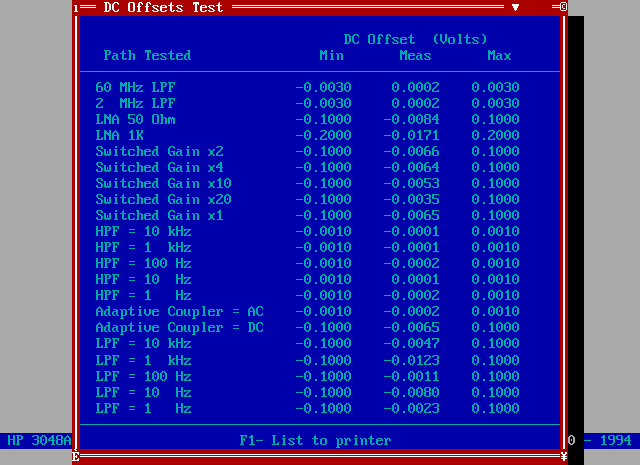The width and height of the screenshot is (640, 465).
Task: Click measured value -0.0065 in Adaptive Coupler = DC row
Action: 411,327
